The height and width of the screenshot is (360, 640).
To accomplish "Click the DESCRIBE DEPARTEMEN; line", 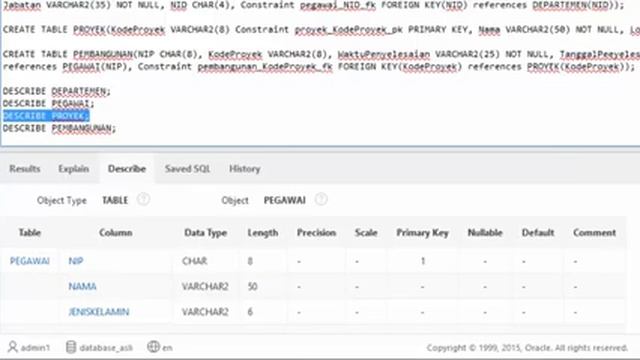I will pyautogui.click(x=57, y=91).
